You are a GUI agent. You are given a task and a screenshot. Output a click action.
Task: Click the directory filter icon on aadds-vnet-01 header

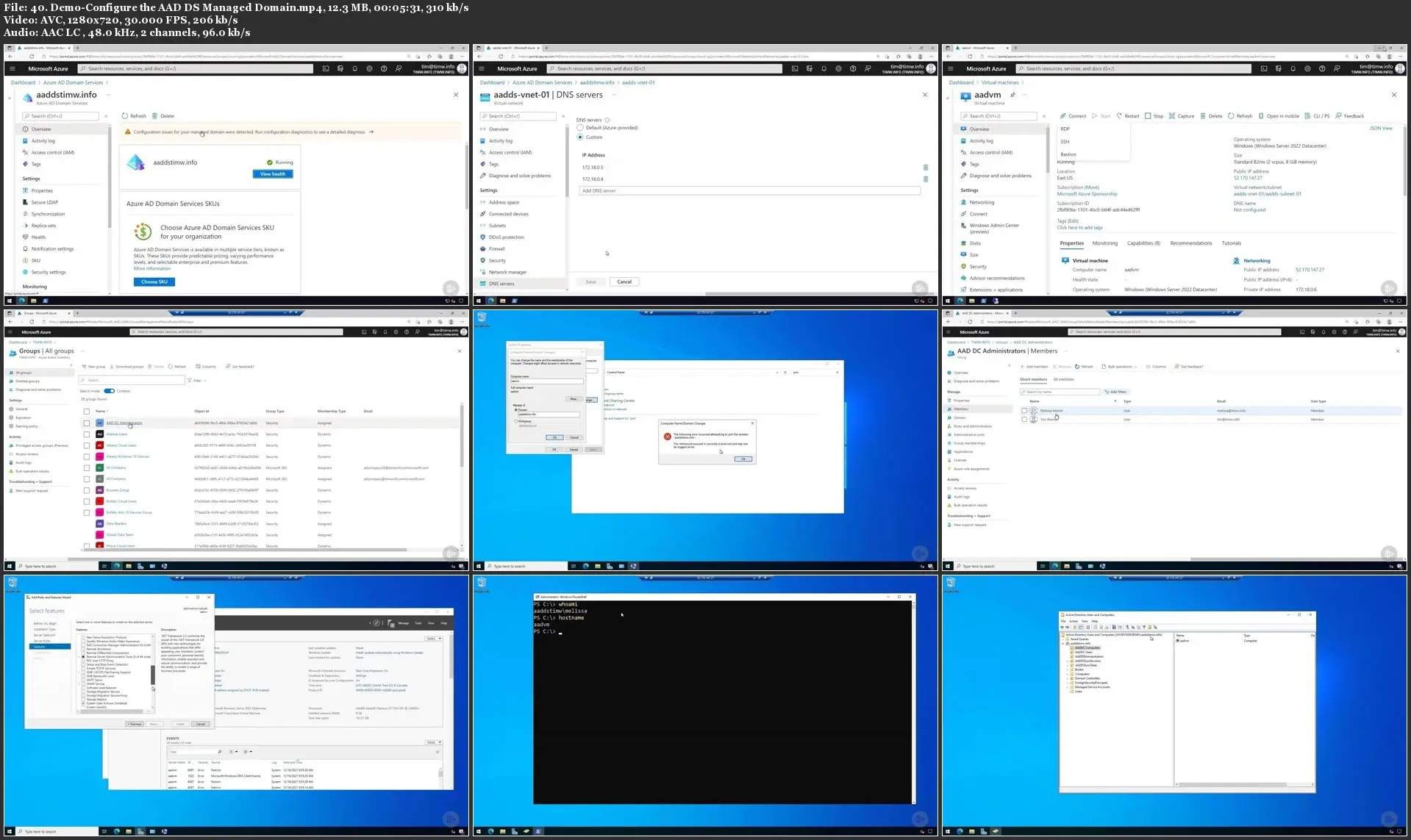[x=810, y=68]
